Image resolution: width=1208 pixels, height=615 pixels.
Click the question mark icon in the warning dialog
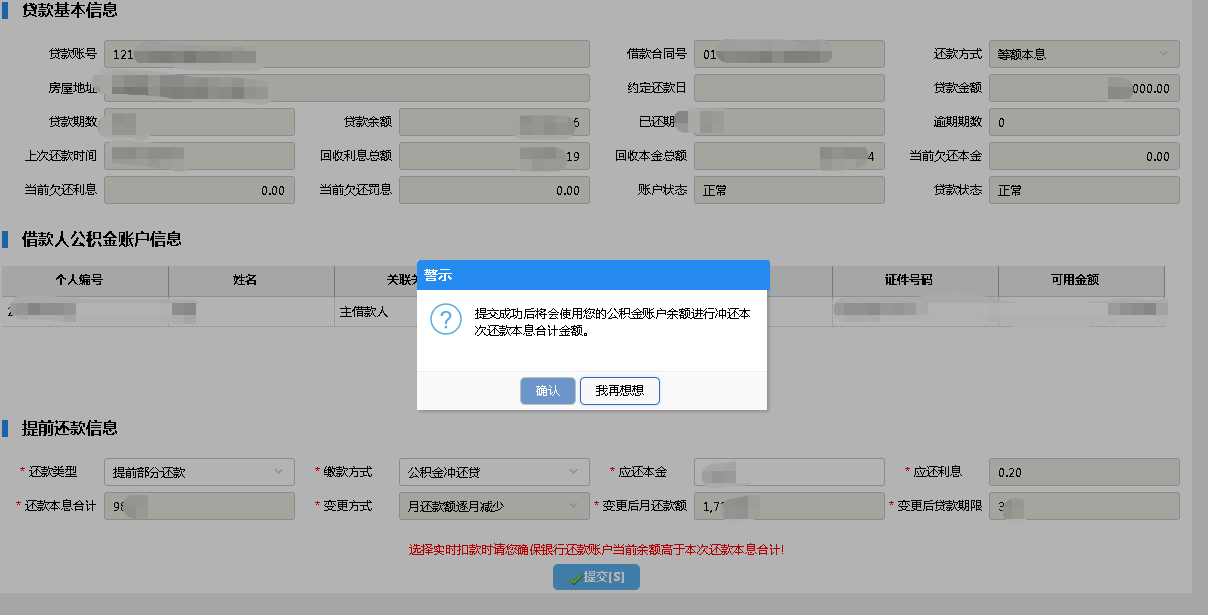444,320
